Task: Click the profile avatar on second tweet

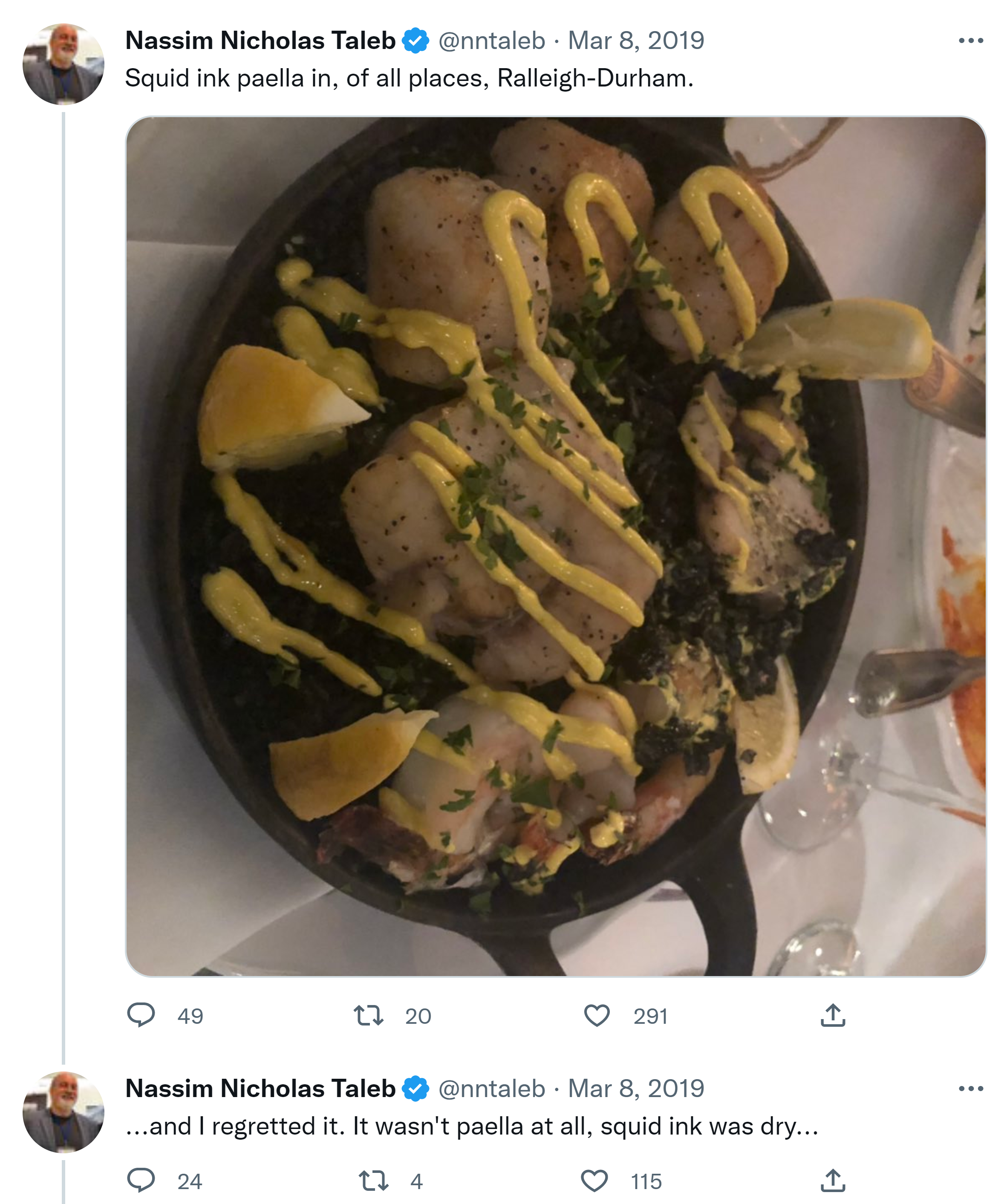Action: [x=63, y=1112]
